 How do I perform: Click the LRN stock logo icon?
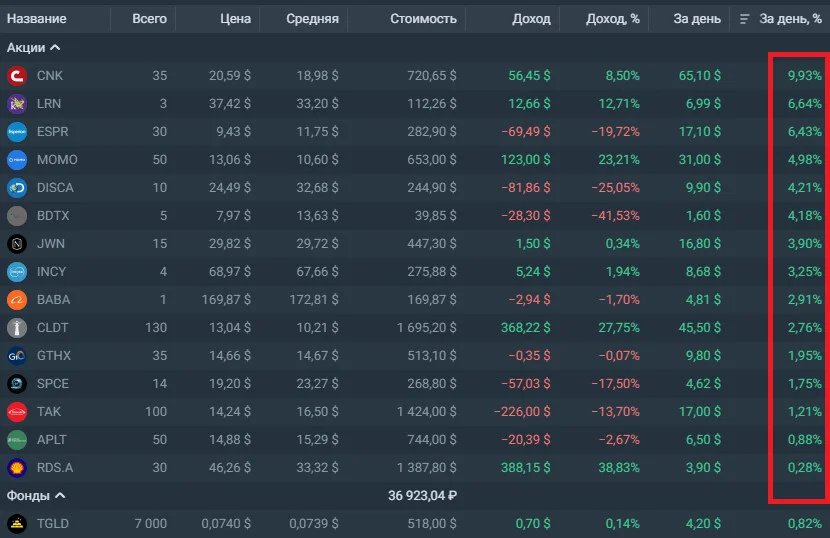(x=17, y=104)
